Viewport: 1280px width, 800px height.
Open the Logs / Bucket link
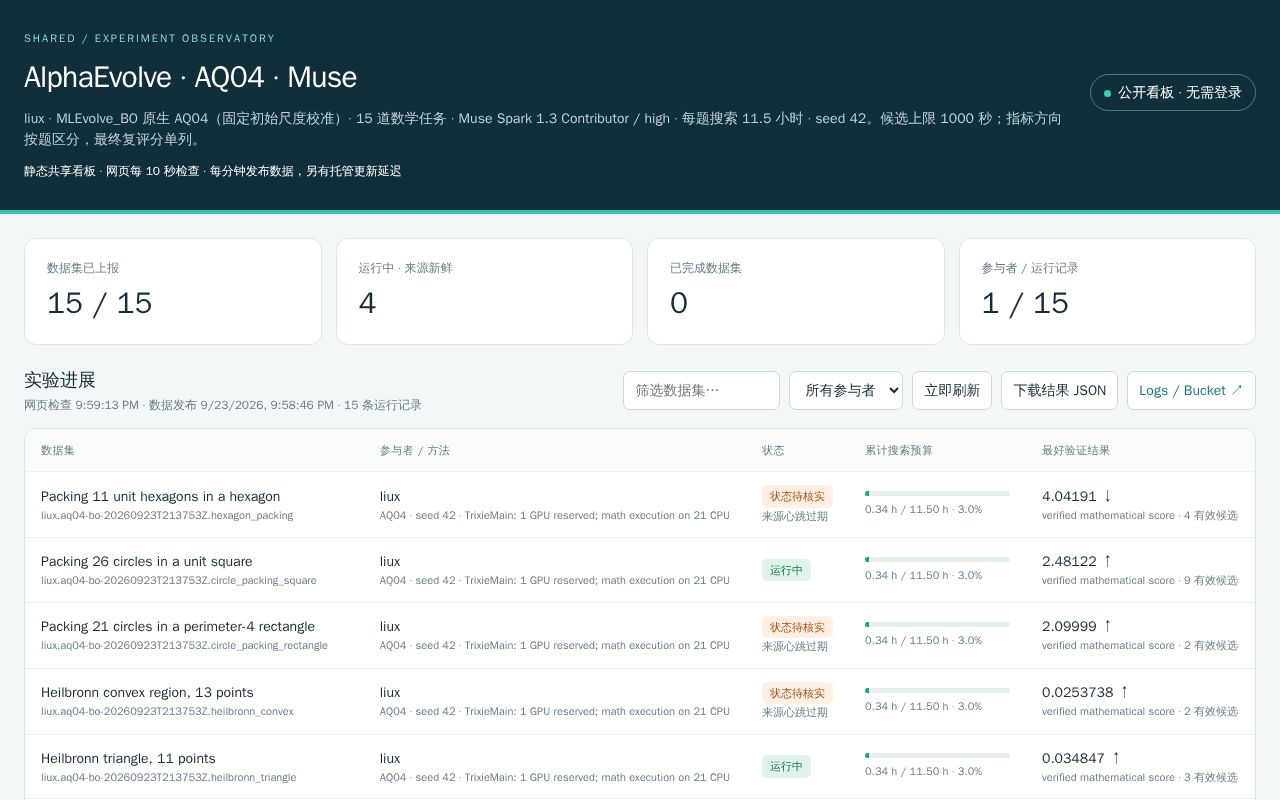(1191, 390)
